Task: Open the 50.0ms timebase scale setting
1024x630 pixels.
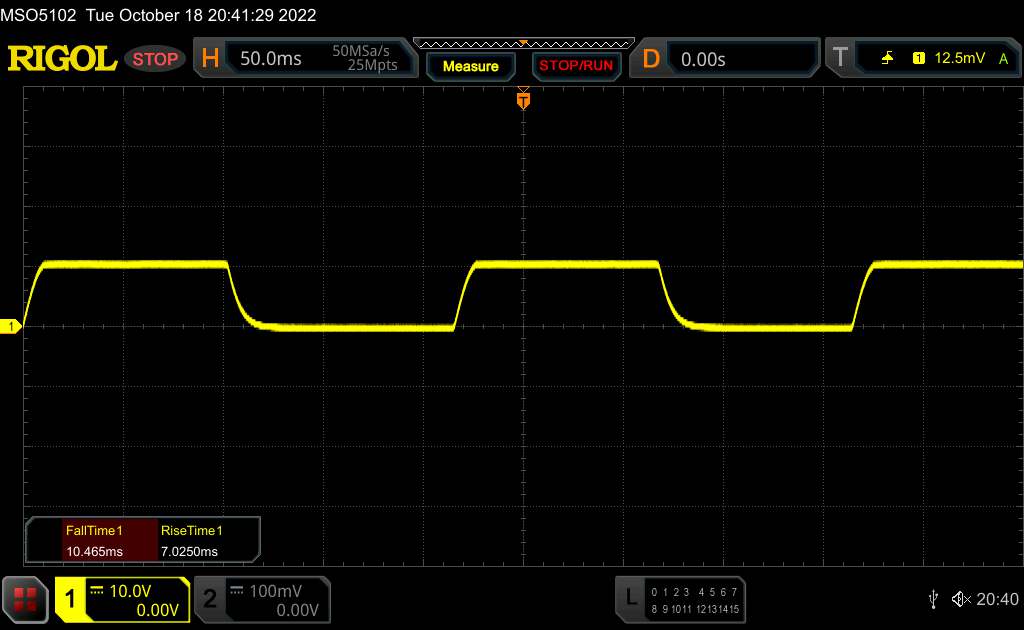Action: coord(271,59)
